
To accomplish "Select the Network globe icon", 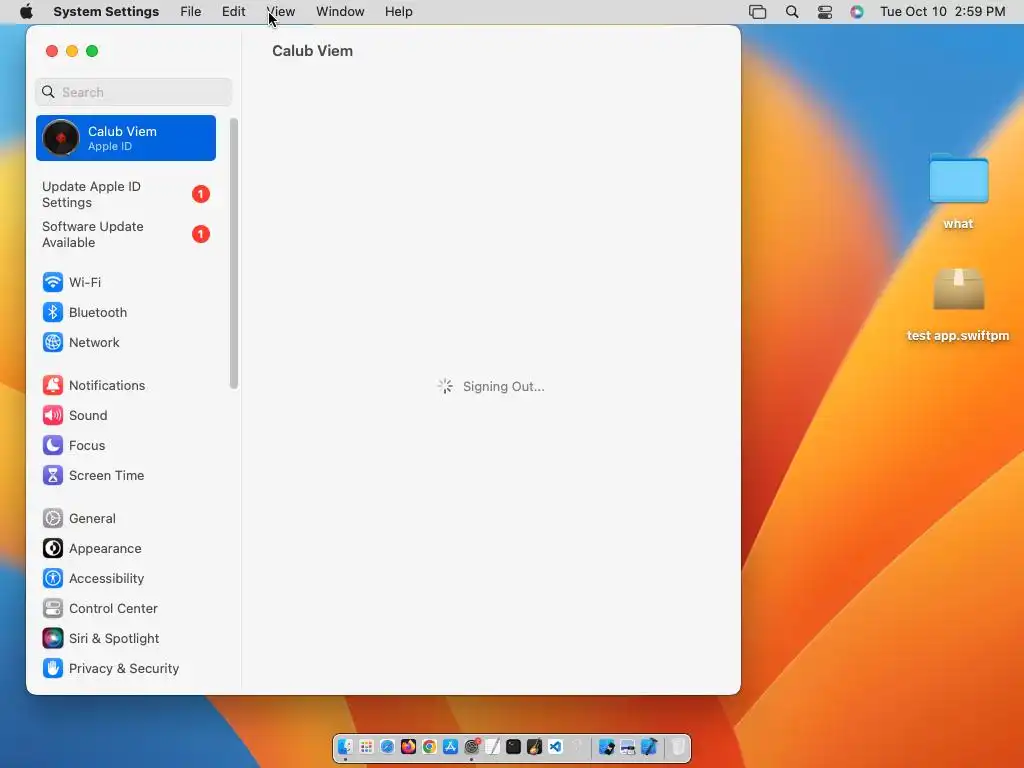I will pyautogui.click(x=53, y=342).
